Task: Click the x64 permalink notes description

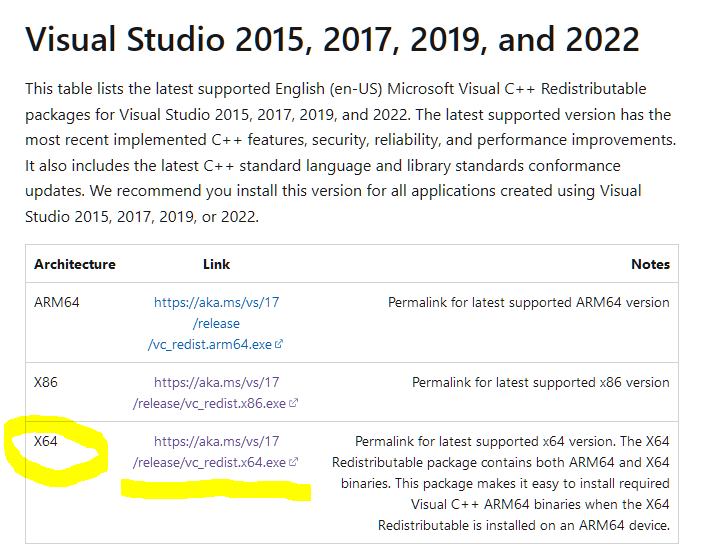Action: (501, 483)
